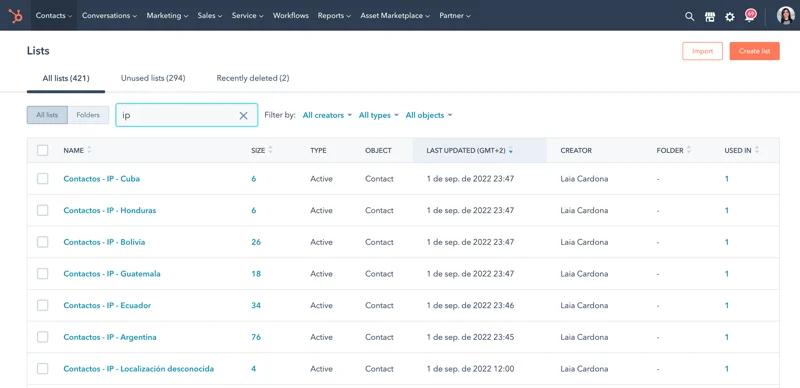The width and height of the screenshot is (800, 388).
Task: Open the Conversations navigation dropdown
Action: (109, 16)
